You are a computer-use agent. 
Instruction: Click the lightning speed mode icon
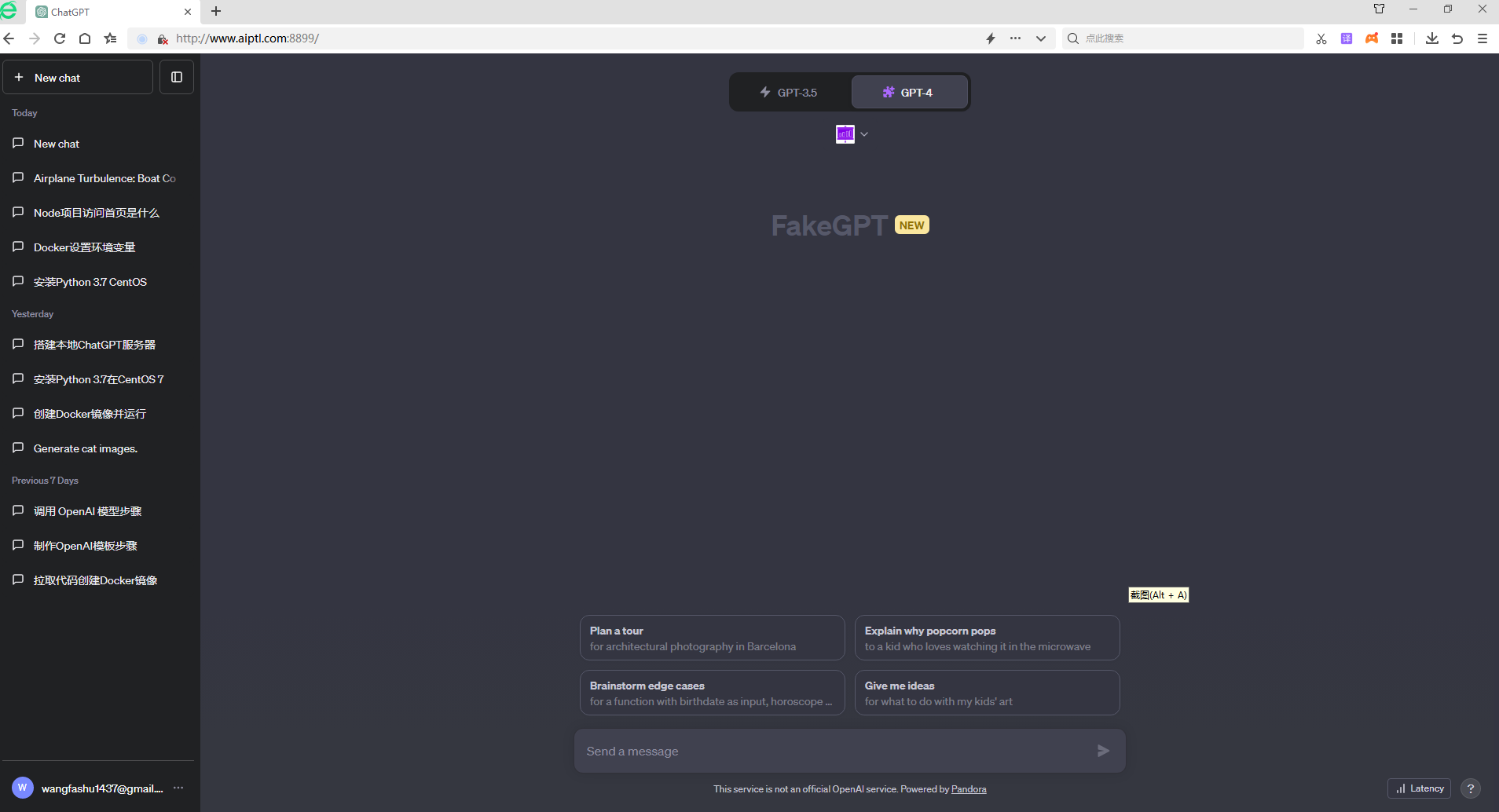click(x=991, y=38)
